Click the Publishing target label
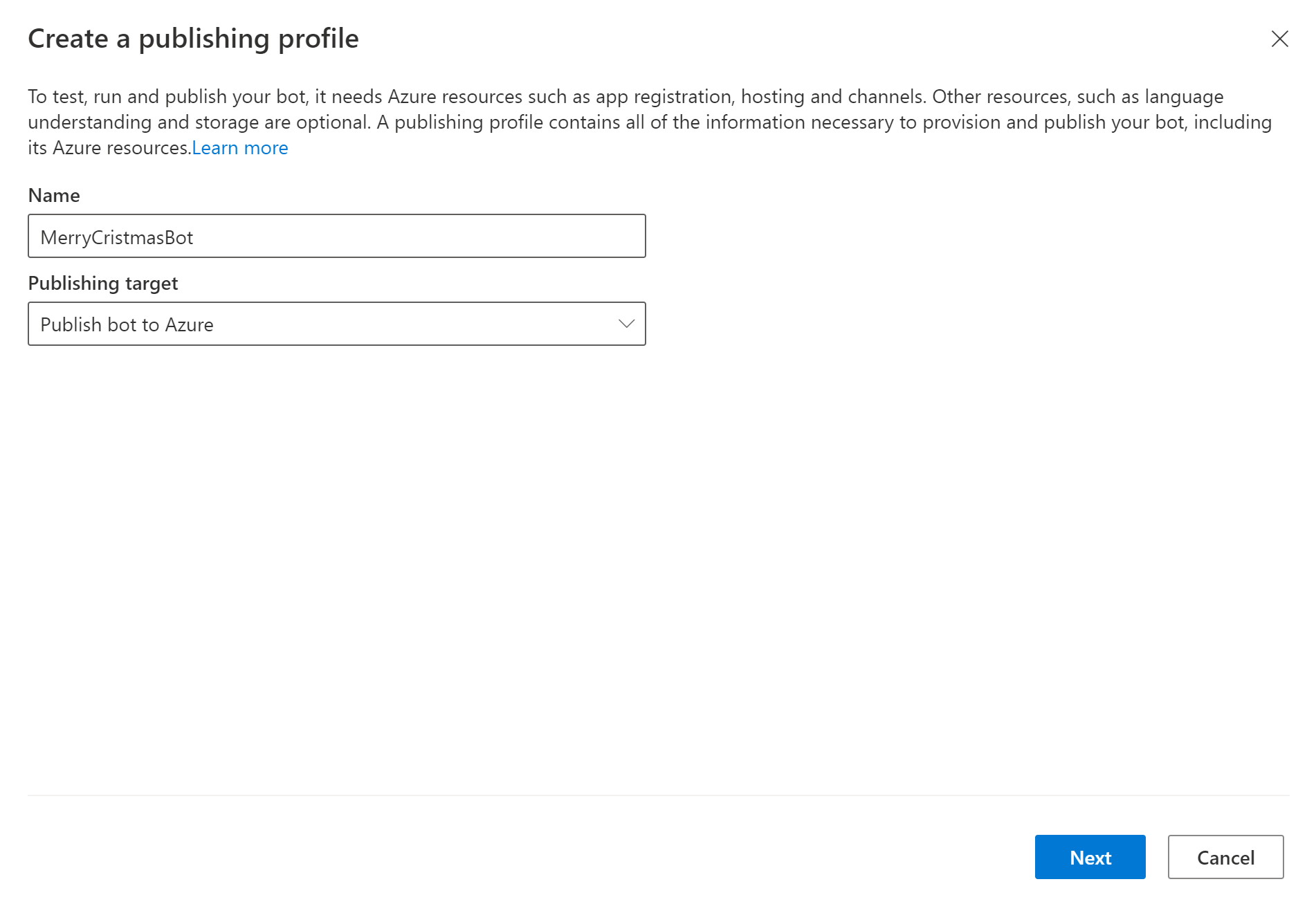Image resolution: width=1316 pixels, height=913 pixels. coord(103,284)
